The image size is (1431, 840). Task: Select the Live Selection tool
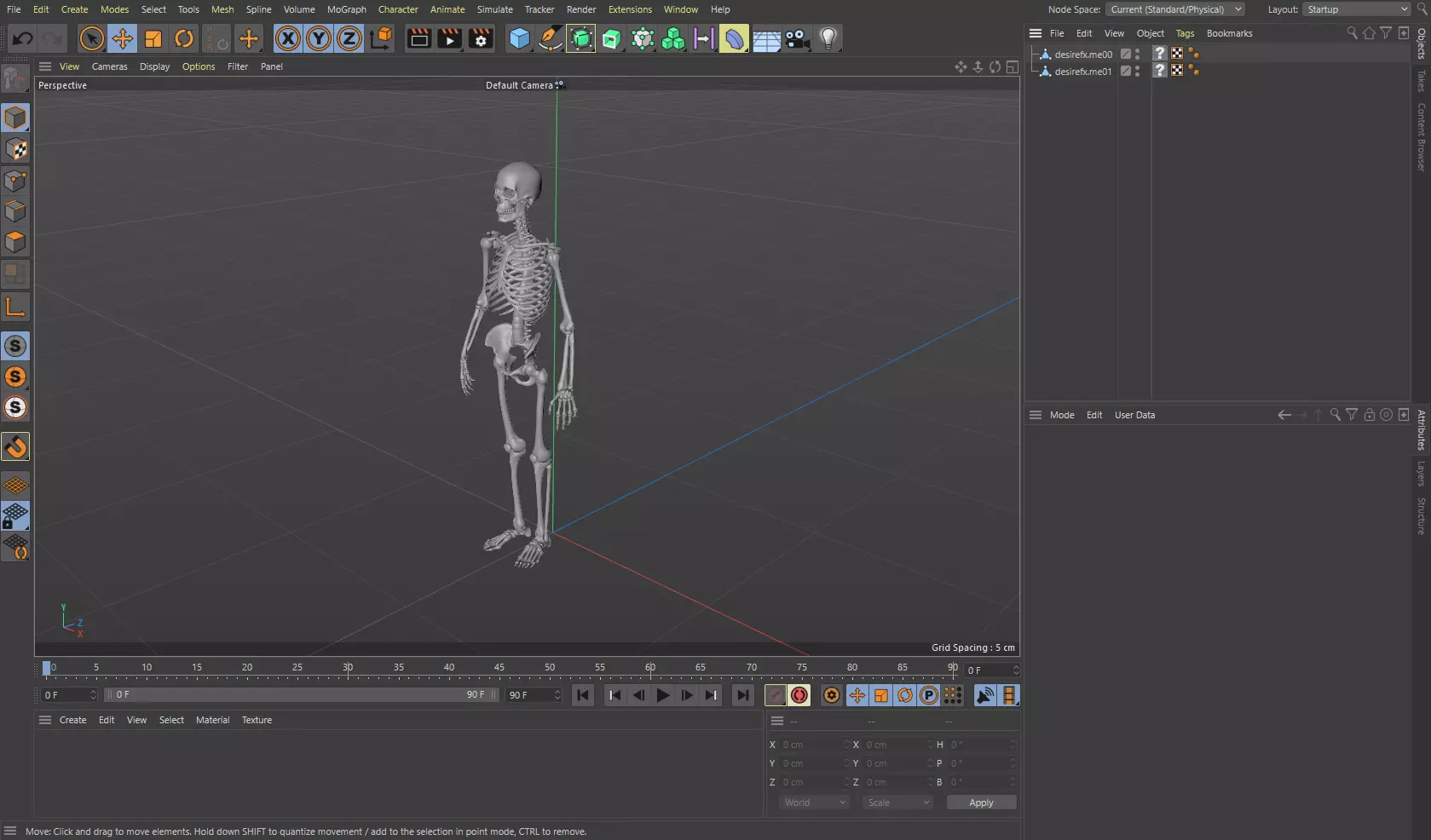(x=91, y=38)
